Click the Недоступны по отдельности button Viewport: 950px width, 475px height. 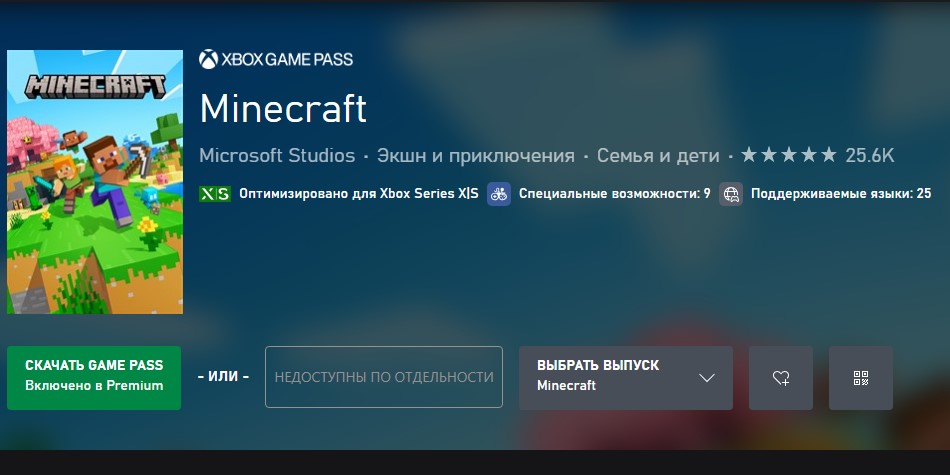(384, 377)
